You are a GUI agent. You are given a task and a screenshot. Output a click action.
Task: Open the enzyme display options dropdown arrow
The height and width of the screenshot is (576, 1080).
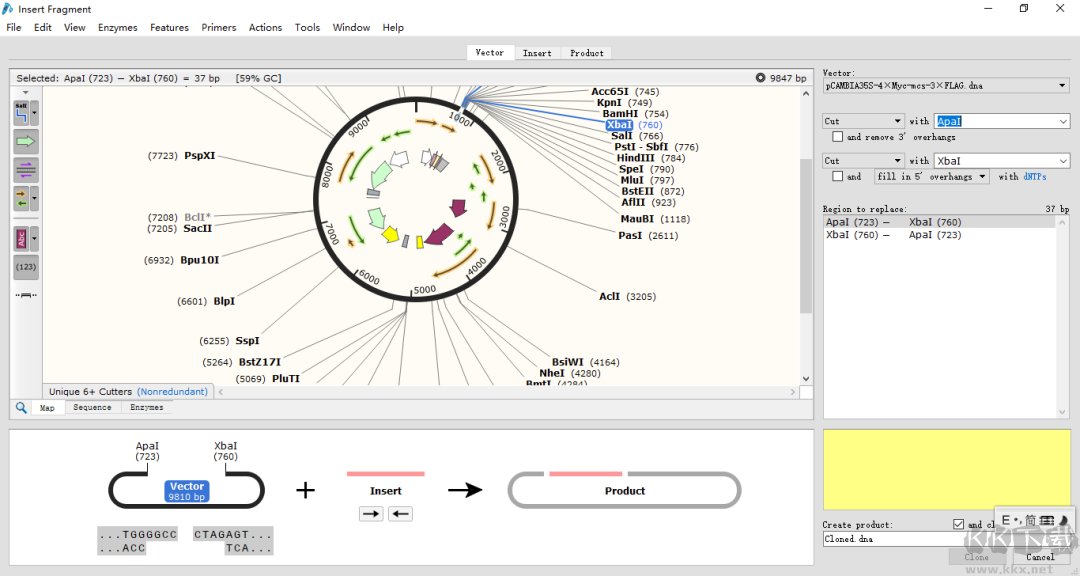coord(34,113)
